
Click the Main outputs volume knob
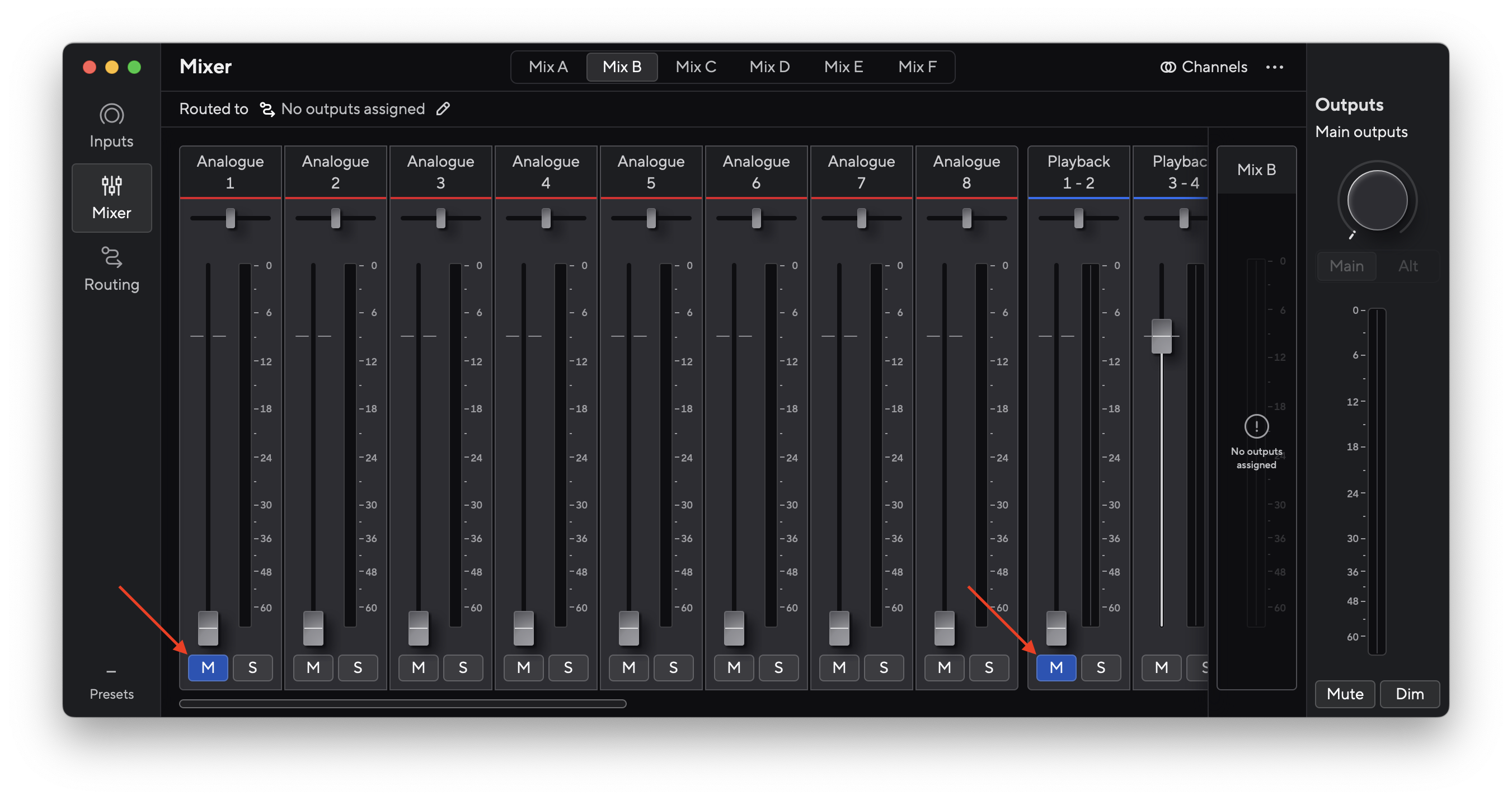[x=1377, y=200]
